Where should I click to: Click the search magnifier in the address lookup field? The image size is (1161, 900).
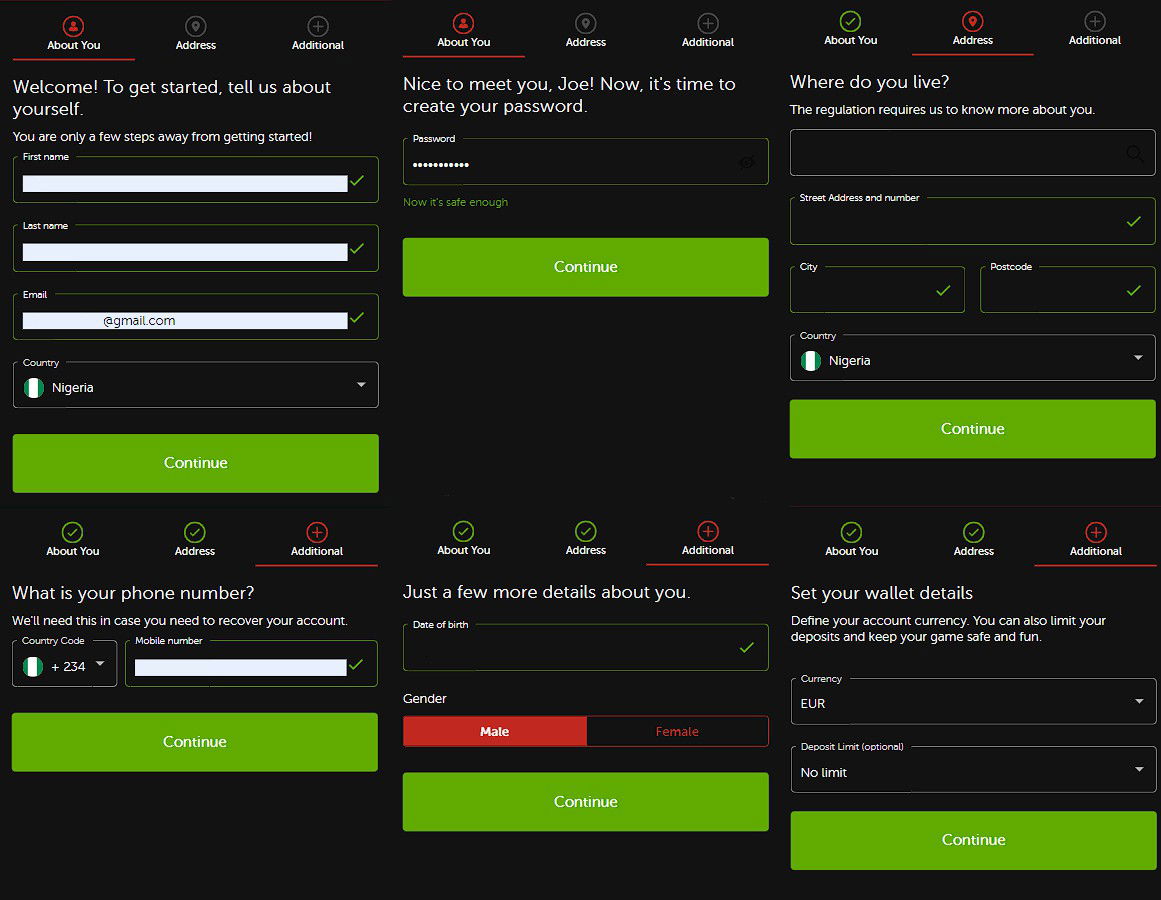pyautogui.click(x=1134, y=152)
